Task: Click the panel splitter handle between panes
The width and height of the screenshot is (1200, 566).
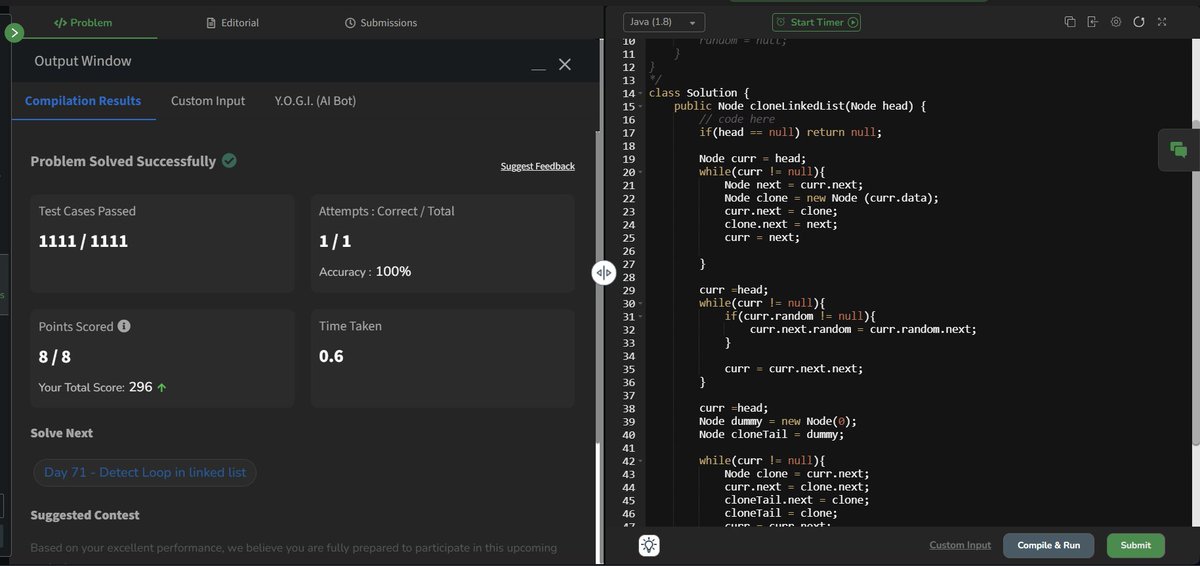Action: tap(603, 272)
